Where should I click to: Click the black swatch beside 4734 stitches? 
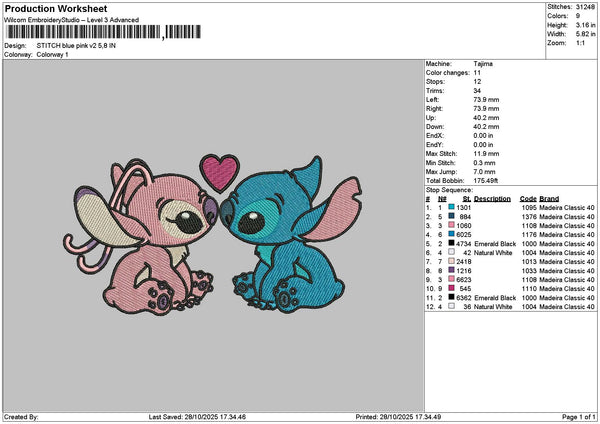(452, 243)
